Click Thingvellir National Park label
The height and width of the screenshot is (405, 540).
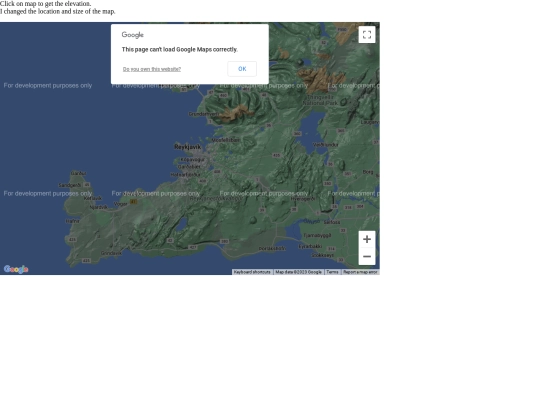(321, 100)
